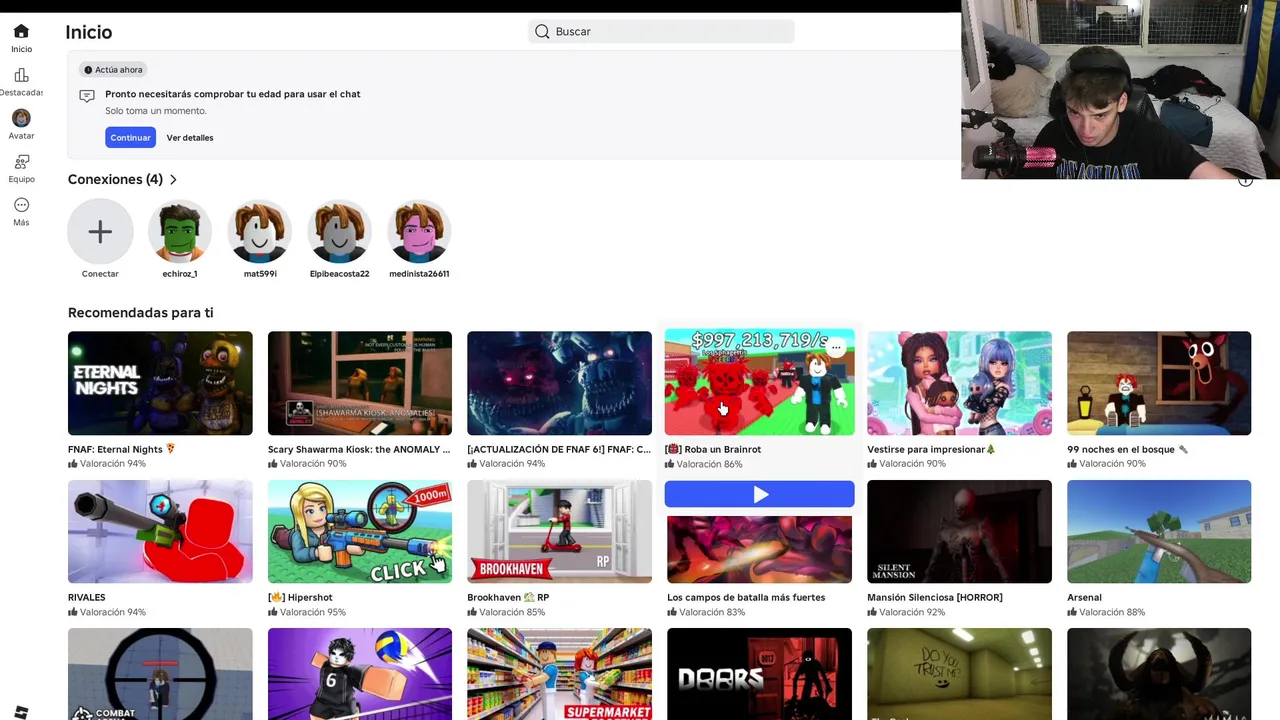
Task: Open FNAF: Eternal Nights game thumbnail
Action: (160, 383)
